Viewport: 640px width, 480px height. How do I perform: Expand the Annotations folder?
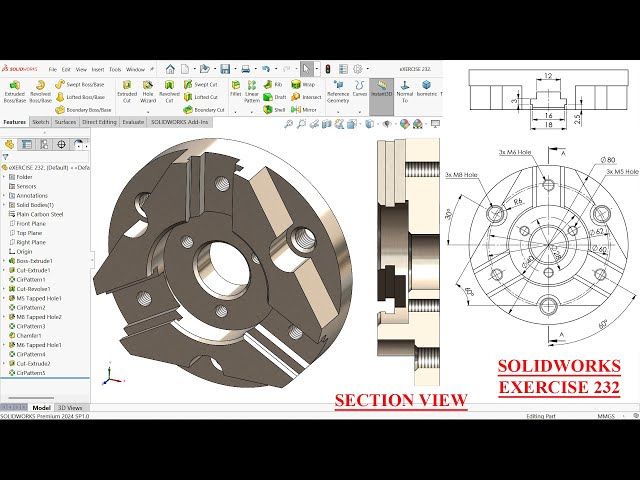click(x=4, y=196)
